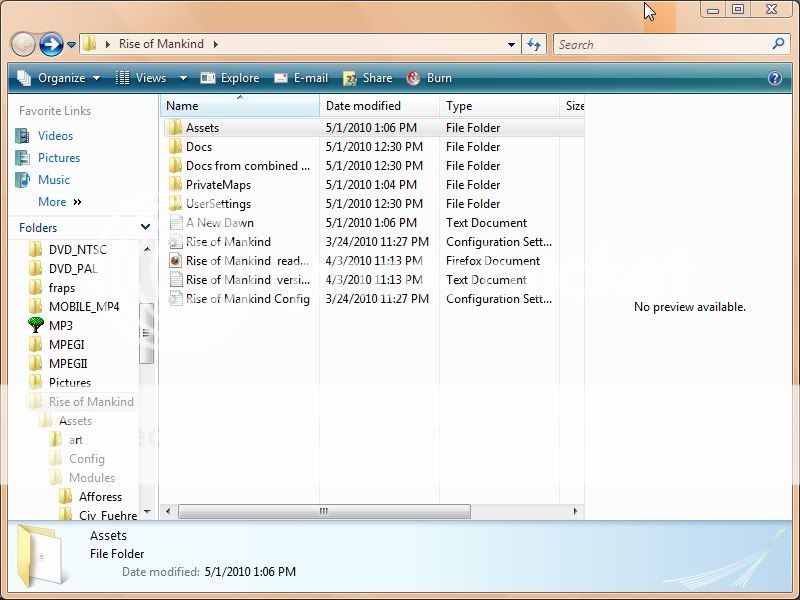Viewport: 800px width, 600px height.
Task: Open the address bar history dropdown
Action: [x=511, y=45]
